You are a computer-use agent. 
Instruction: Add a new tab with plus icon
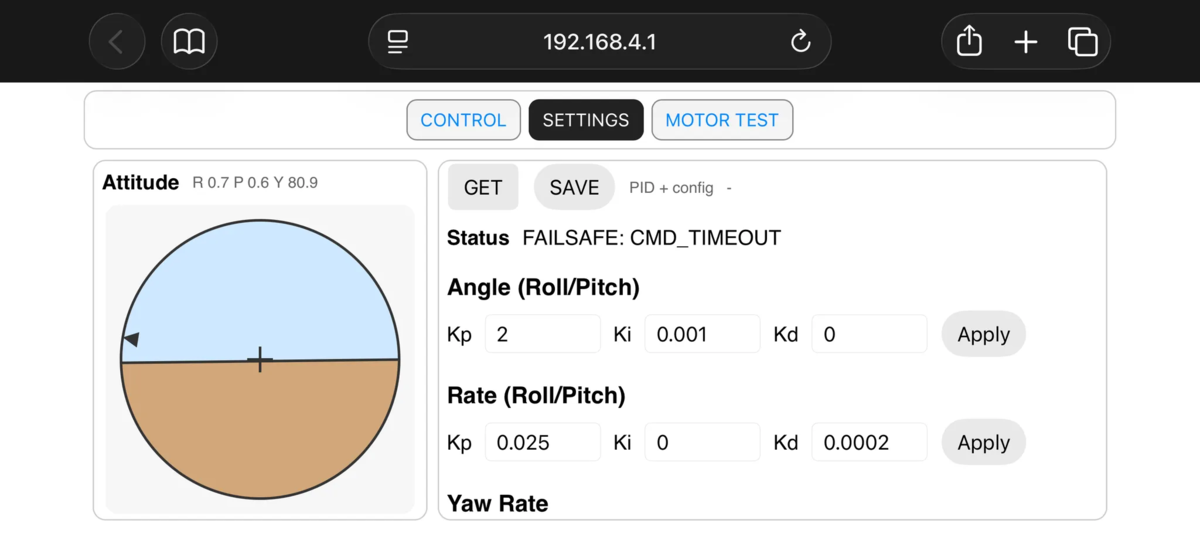tap(1026, 42)
